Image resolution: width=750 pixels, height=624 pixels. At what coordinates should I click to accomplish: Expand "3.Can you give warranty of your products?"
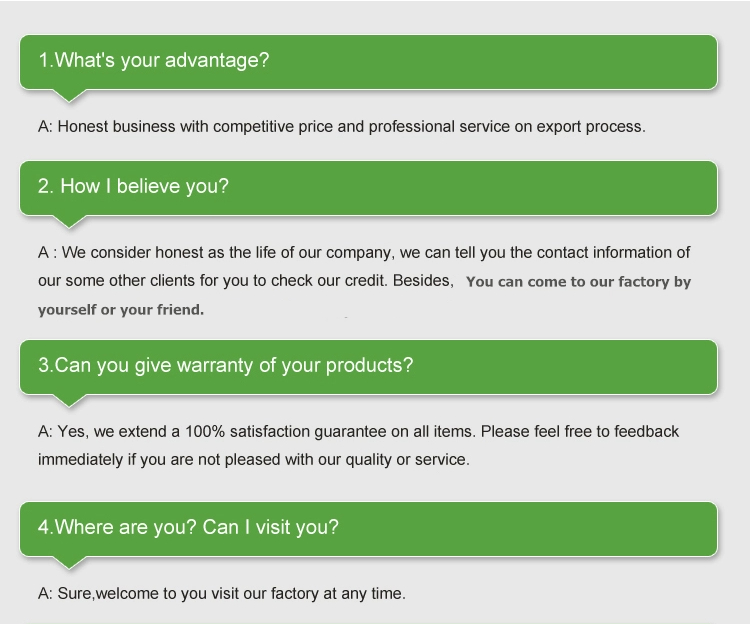click(x=368, y=367)
